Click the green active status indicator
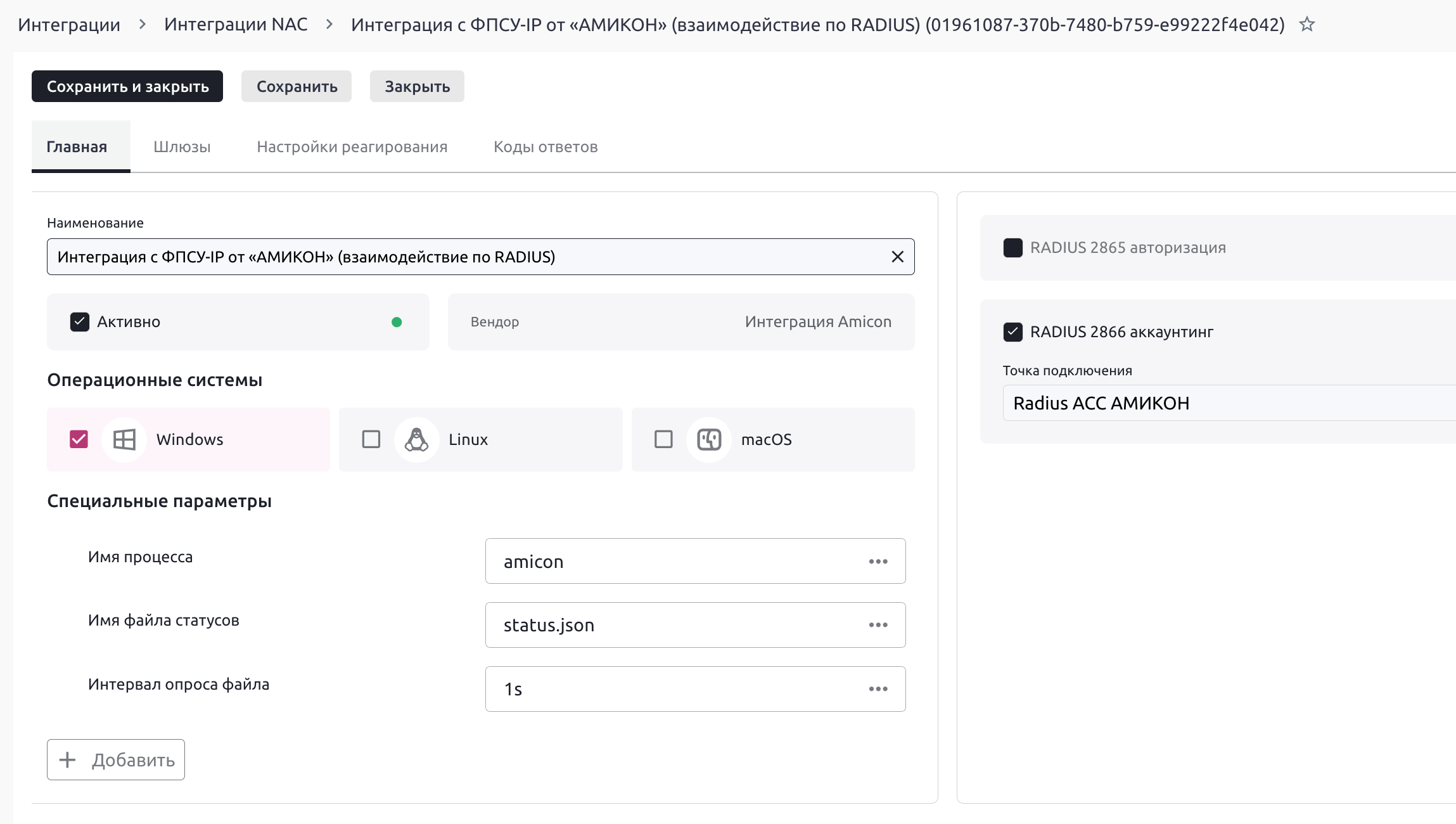The image size is (1456, 824). 397,322
